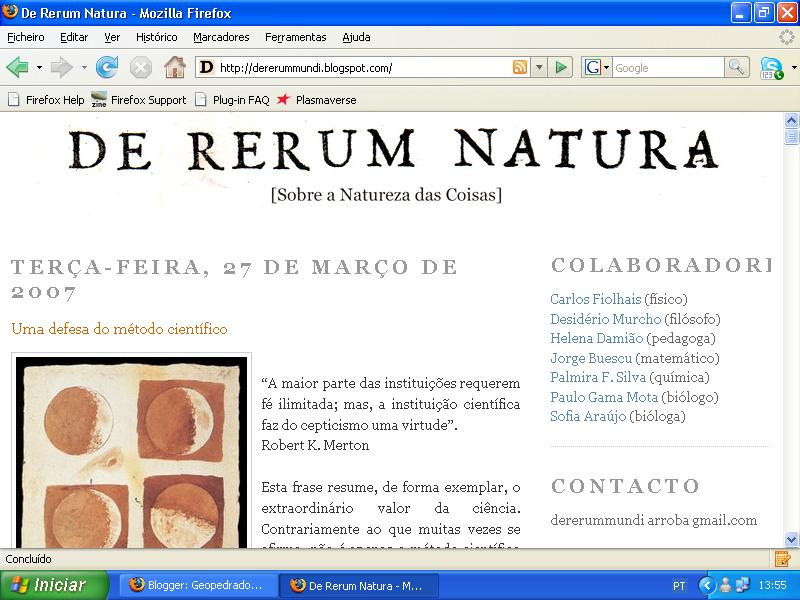Image resolution: width=800 pixels, height=600 pixels.
Task: Open the Home page icon
Action: pos(174,67)
